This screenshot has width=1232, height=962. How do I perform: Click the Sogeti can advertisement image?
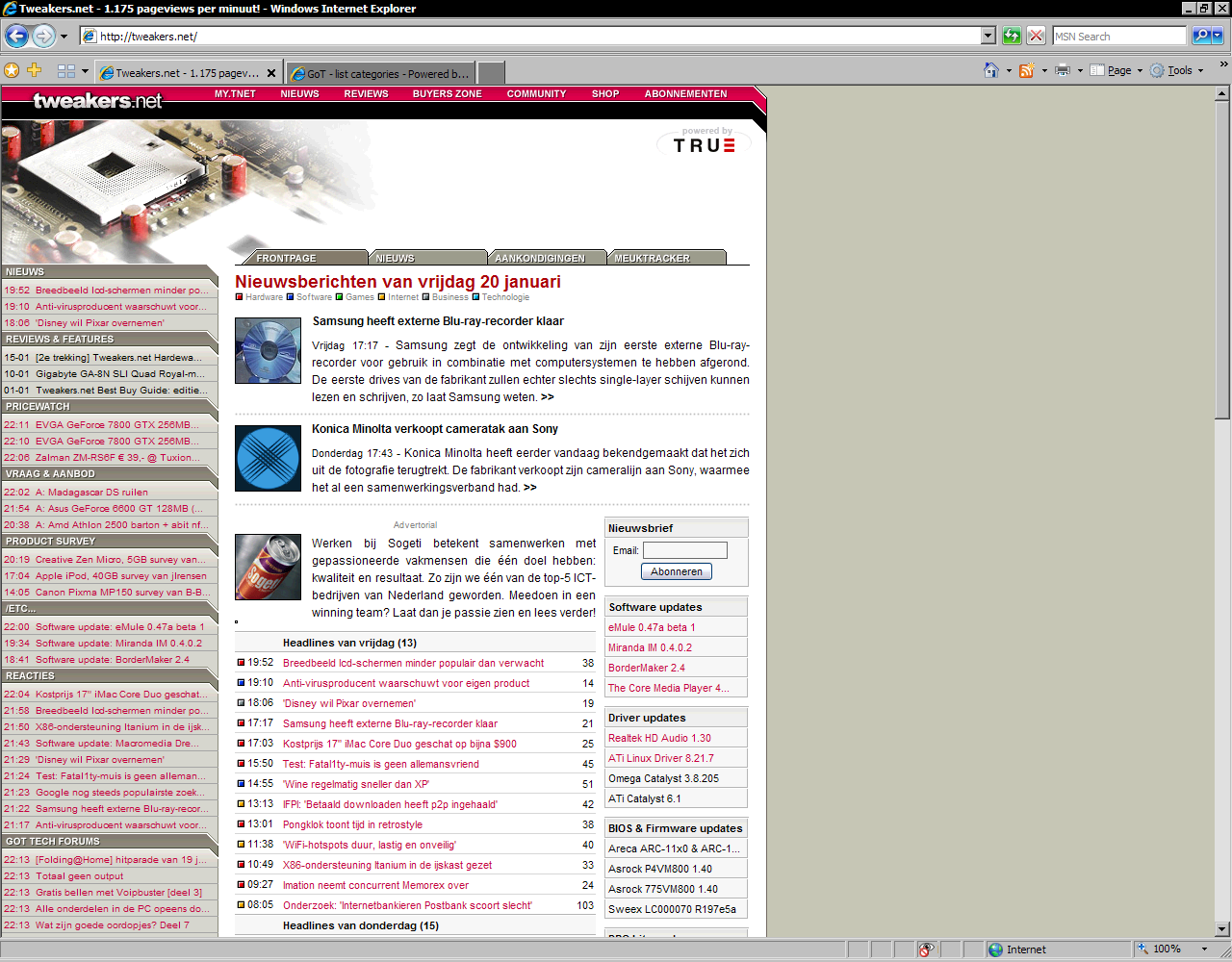(268, 568)
